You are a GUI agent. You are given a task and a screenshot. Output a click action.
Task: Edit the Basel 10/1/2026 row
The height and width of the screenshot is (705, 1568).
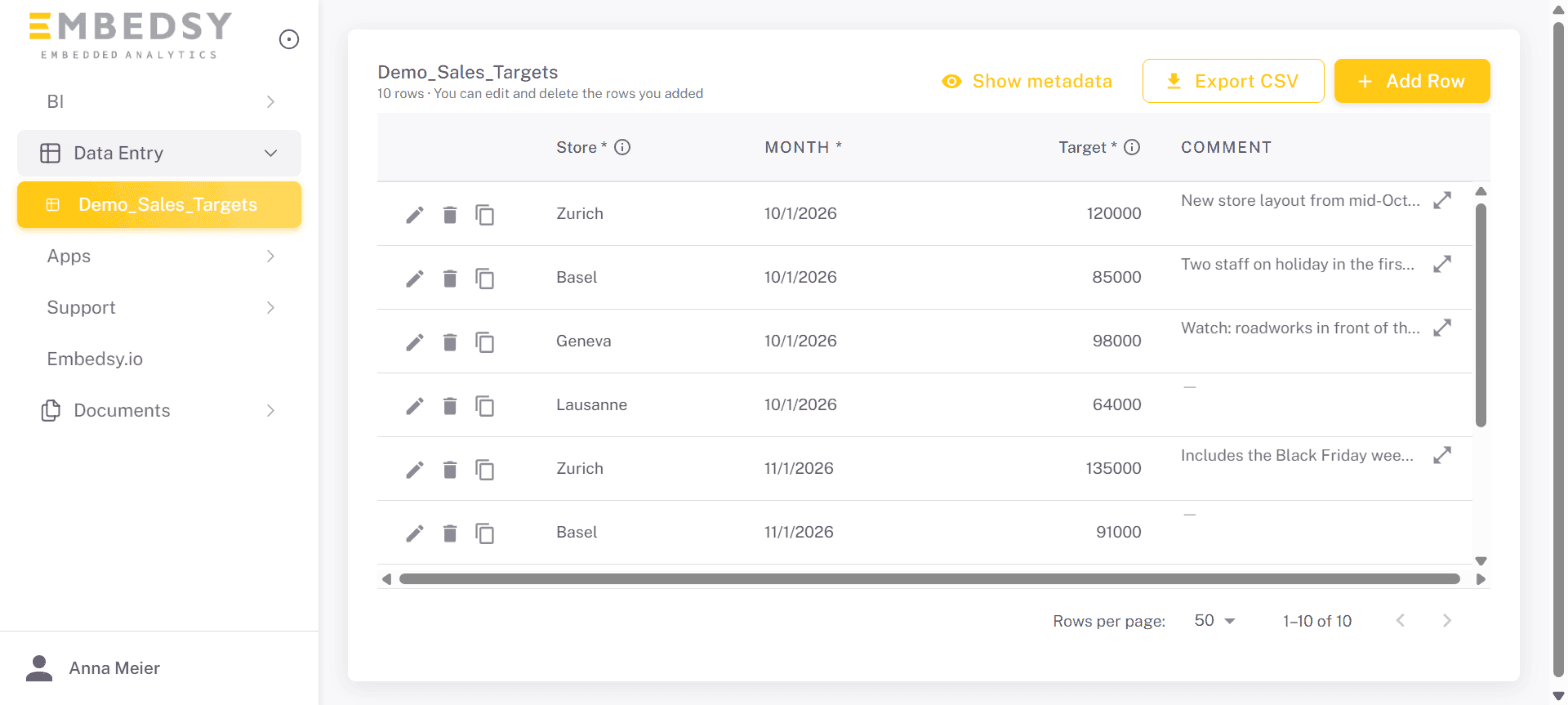point(415,278)
